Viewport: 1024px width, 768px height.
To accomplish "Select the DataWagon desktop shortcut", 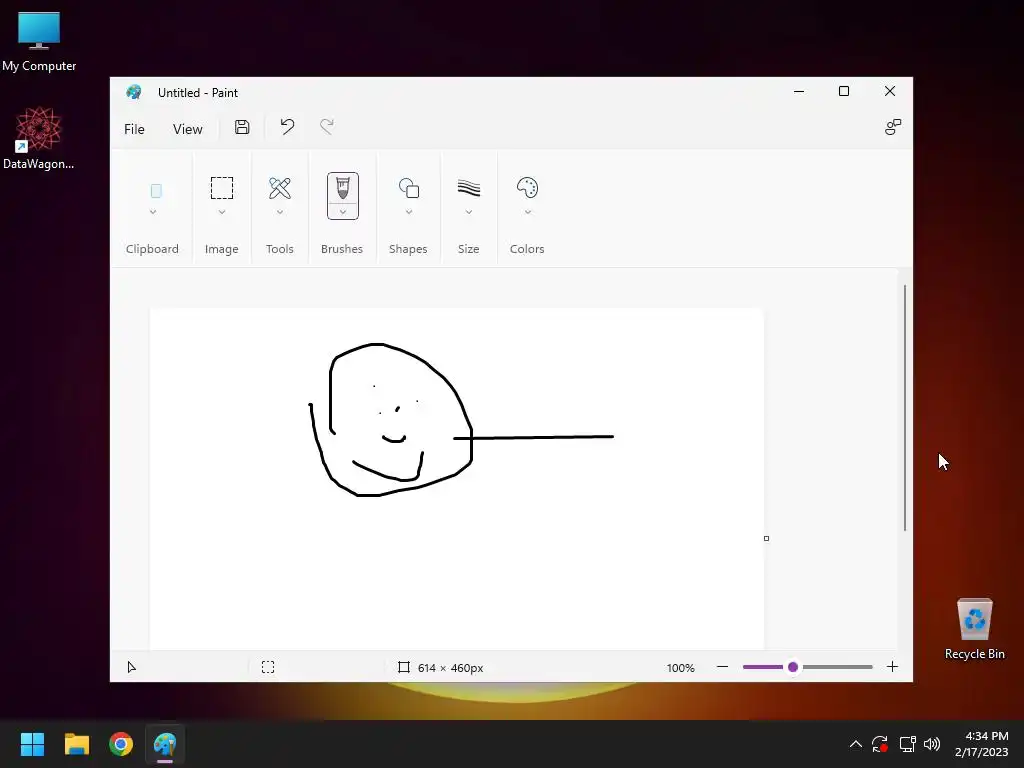I will point(39,138).
